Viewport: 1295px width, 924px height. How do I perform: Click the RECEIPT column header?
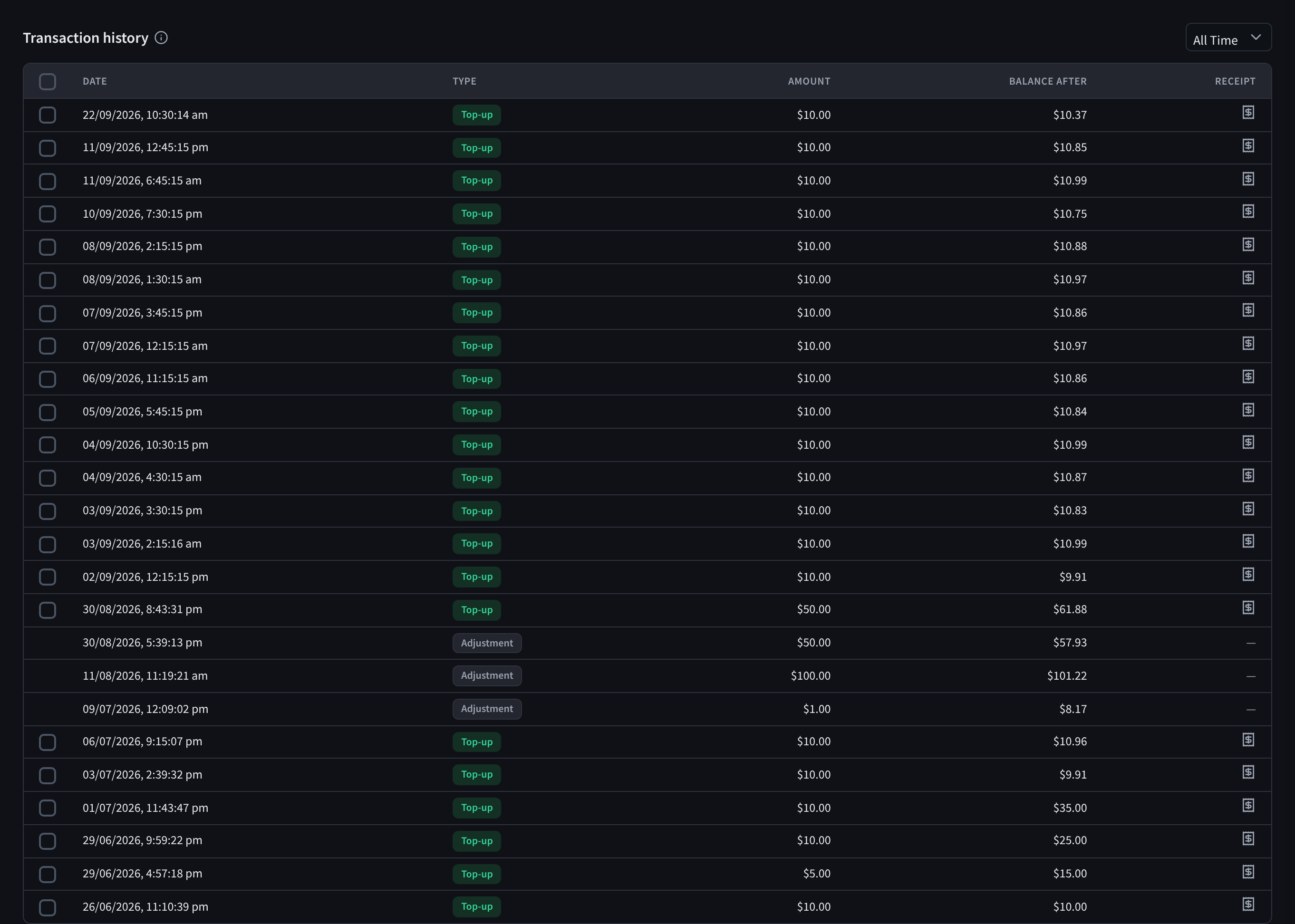pyautogui.click(x=1235, y=81)
